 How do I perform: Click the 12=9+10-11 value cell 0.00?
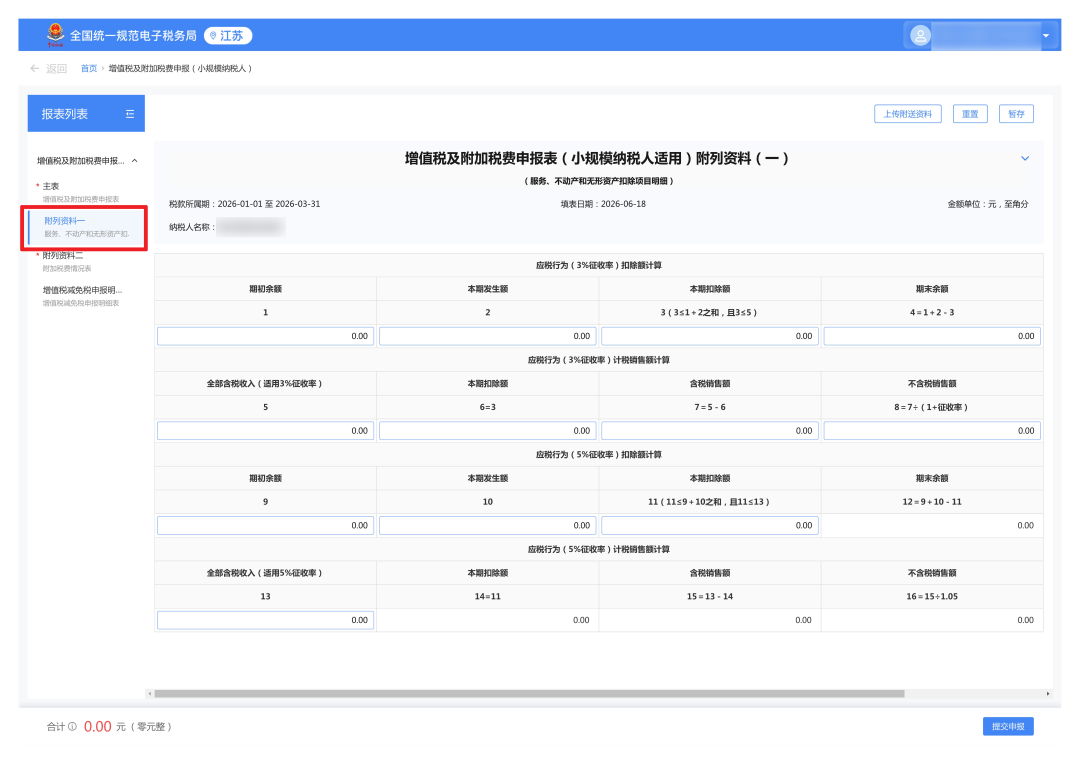(x=932, y=525)
